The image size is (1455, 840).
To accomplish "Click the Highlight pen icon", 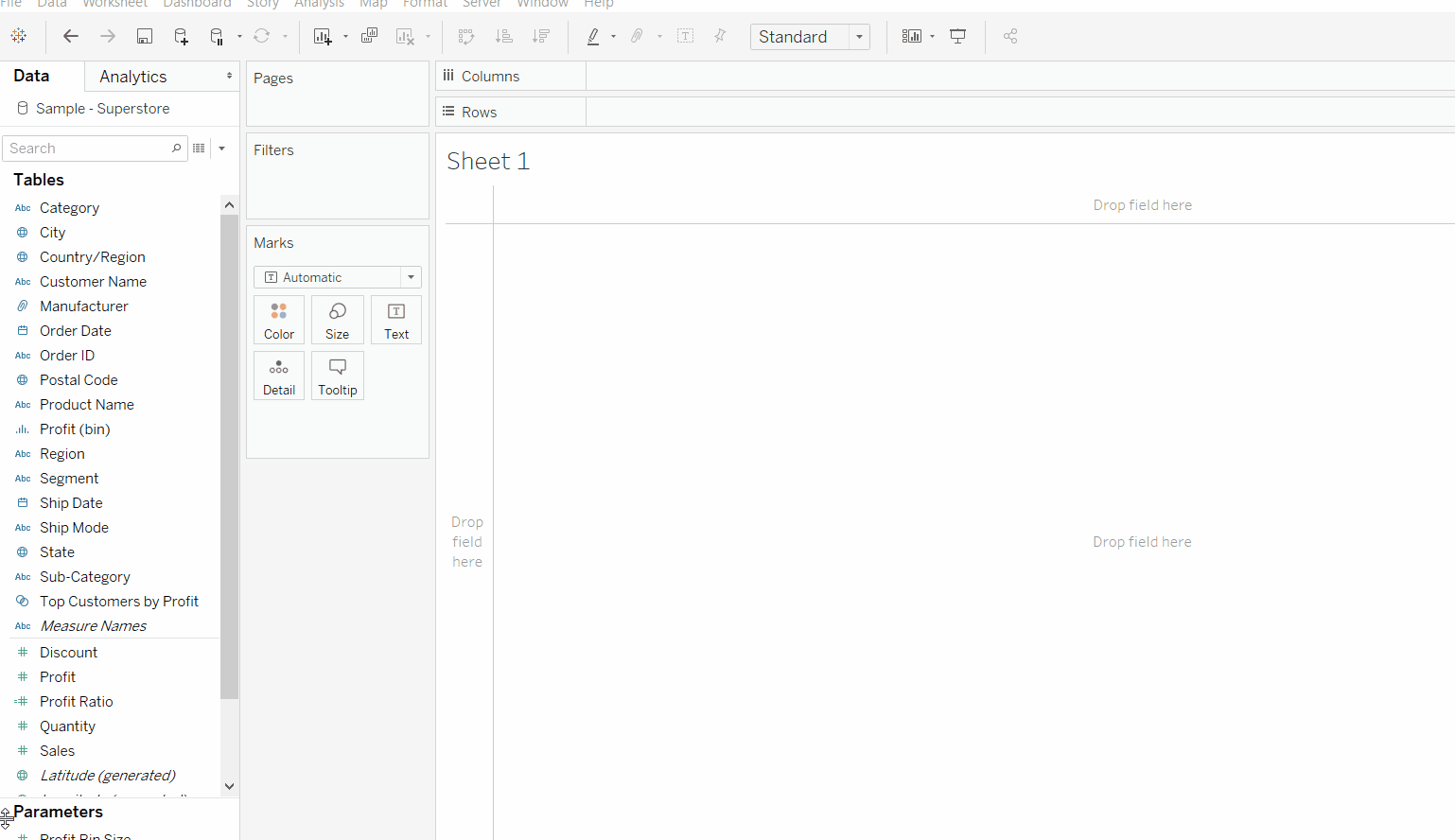I will coord(593,36).
